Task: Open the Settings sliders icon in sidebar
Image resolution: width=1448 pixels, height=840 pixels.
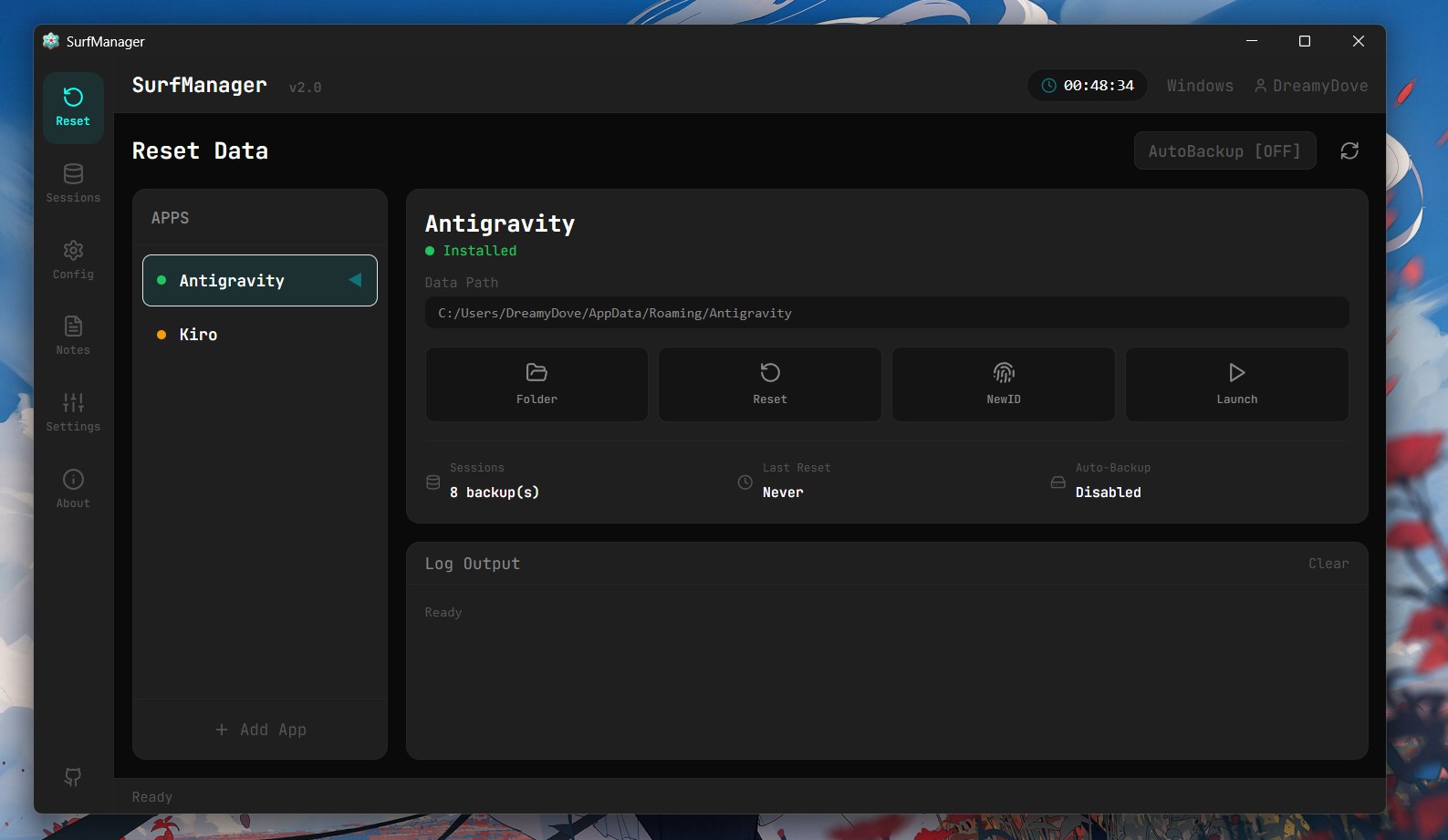Action: pos(73,412)
